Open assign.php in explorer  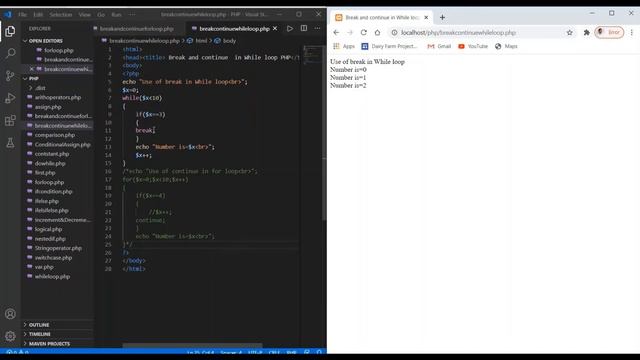pos(48,107)
